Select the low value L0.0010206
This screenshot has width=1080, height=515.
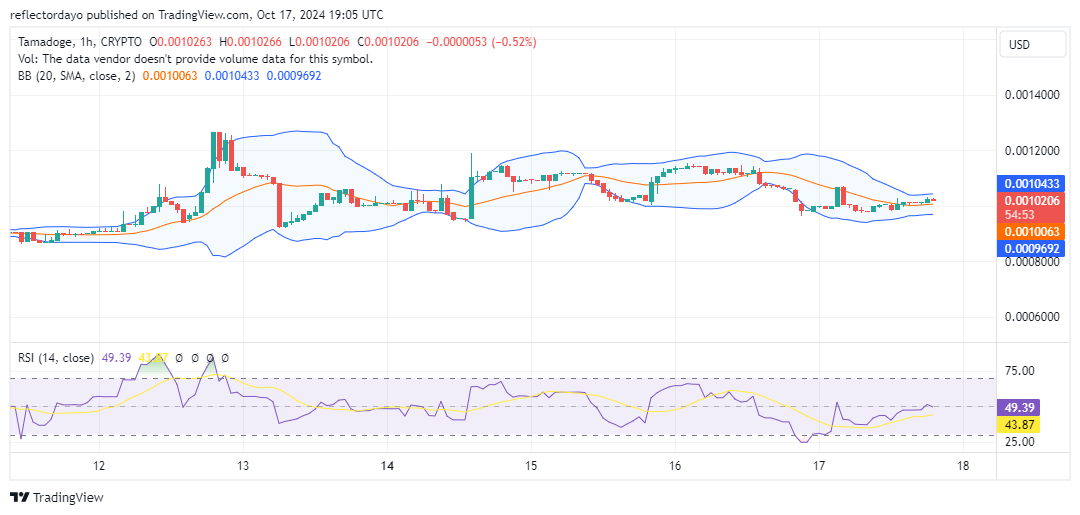pyautogui.click(x=322, y=42)
